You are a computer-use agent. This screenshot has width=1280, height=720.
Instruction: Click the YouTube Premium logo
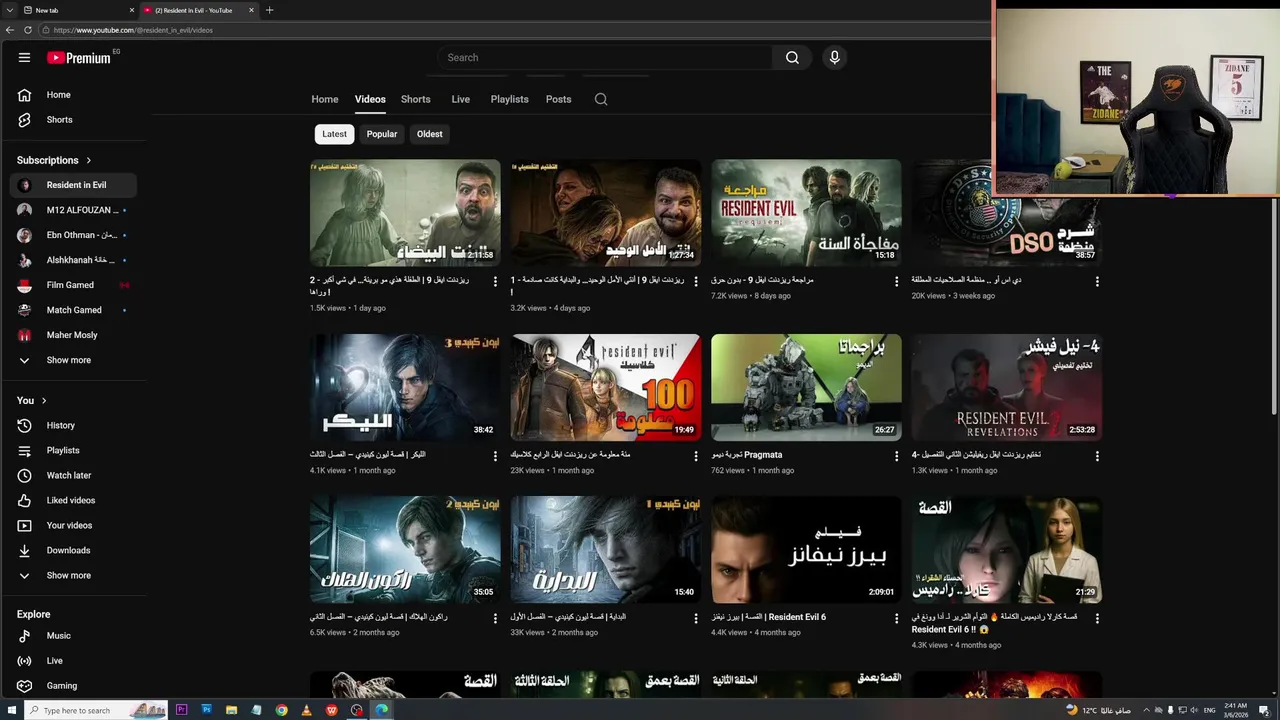78,57
